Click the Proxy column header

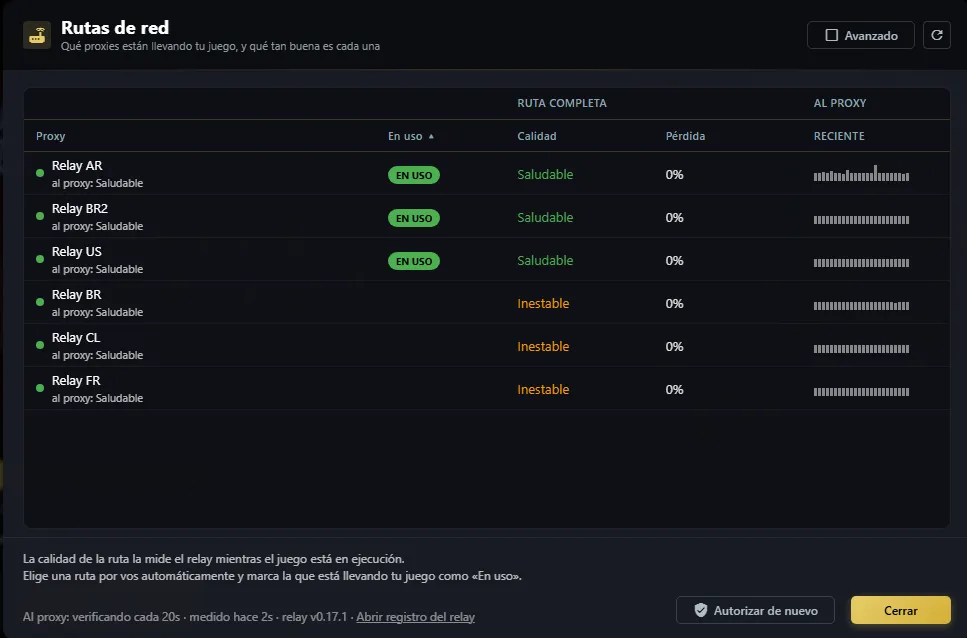click(51, 136)
